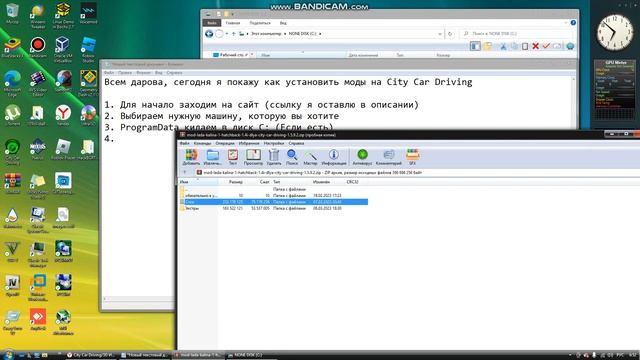Viewport: 640px width, 360px height.
Task: Toggle navigation pane icon in Explorer toolbar
Action: point(475,46)
